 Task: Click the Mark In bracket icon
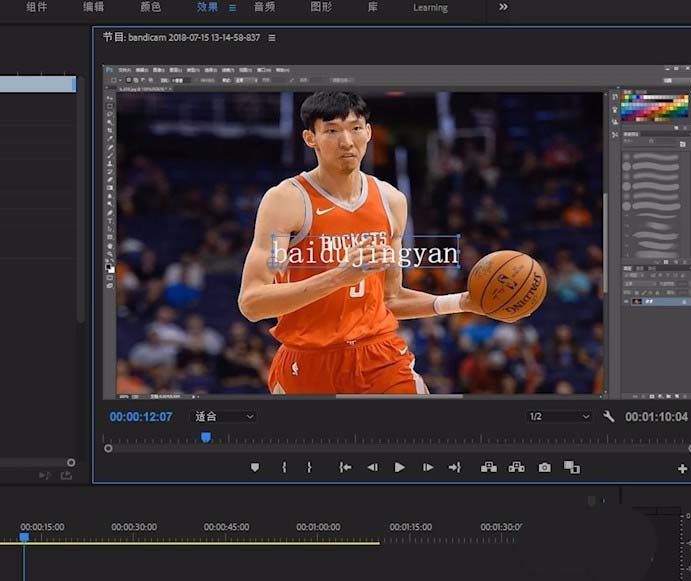pyautogui.click(x=284, y=467)
